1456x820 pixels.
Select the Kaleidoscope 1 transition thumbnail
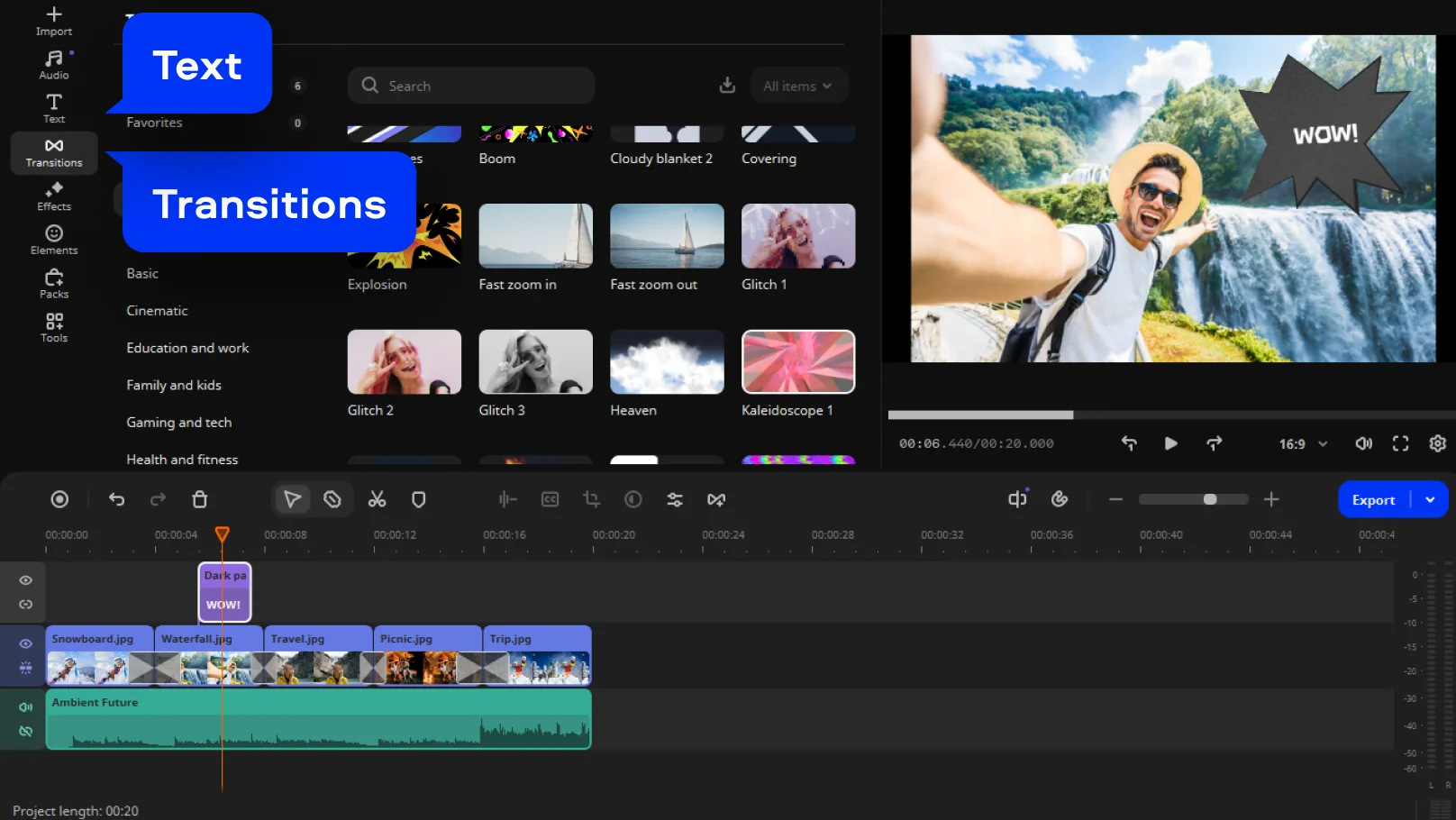point(797,361)
